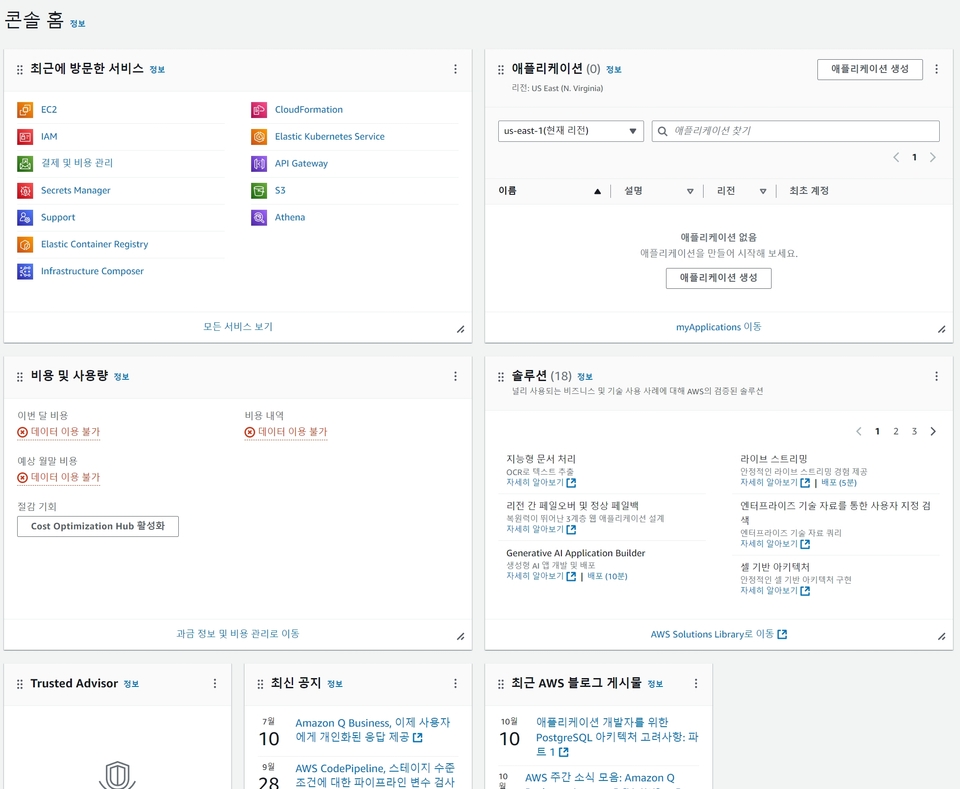Grab the 최근에 방문한 서비스 drag handle
The width and height of the screenshot is (960, 789).
pyautogui.click(x=20, y=70)
